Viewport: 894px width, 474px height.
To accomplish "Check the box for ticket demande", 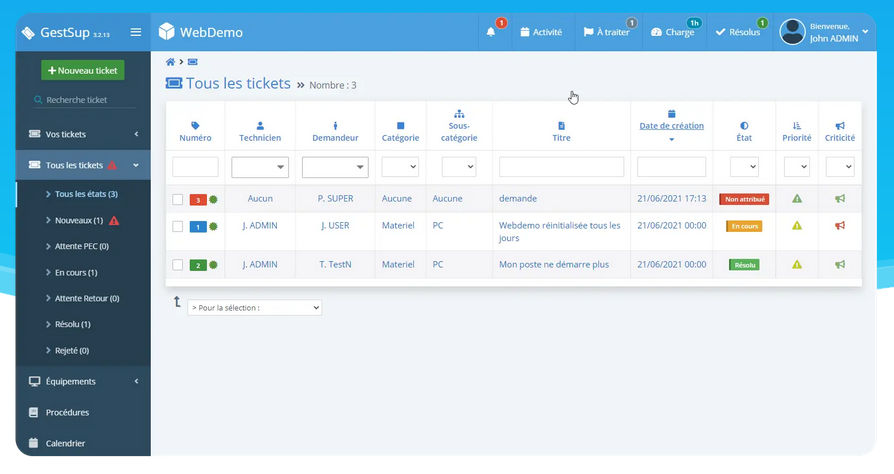I will coord(178,199).
